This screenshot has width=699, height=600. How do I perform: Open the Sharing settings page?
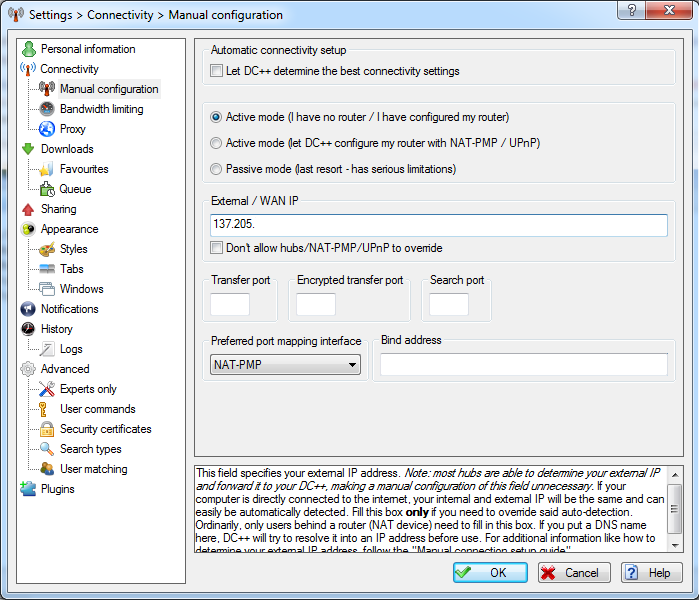point(58,209)
